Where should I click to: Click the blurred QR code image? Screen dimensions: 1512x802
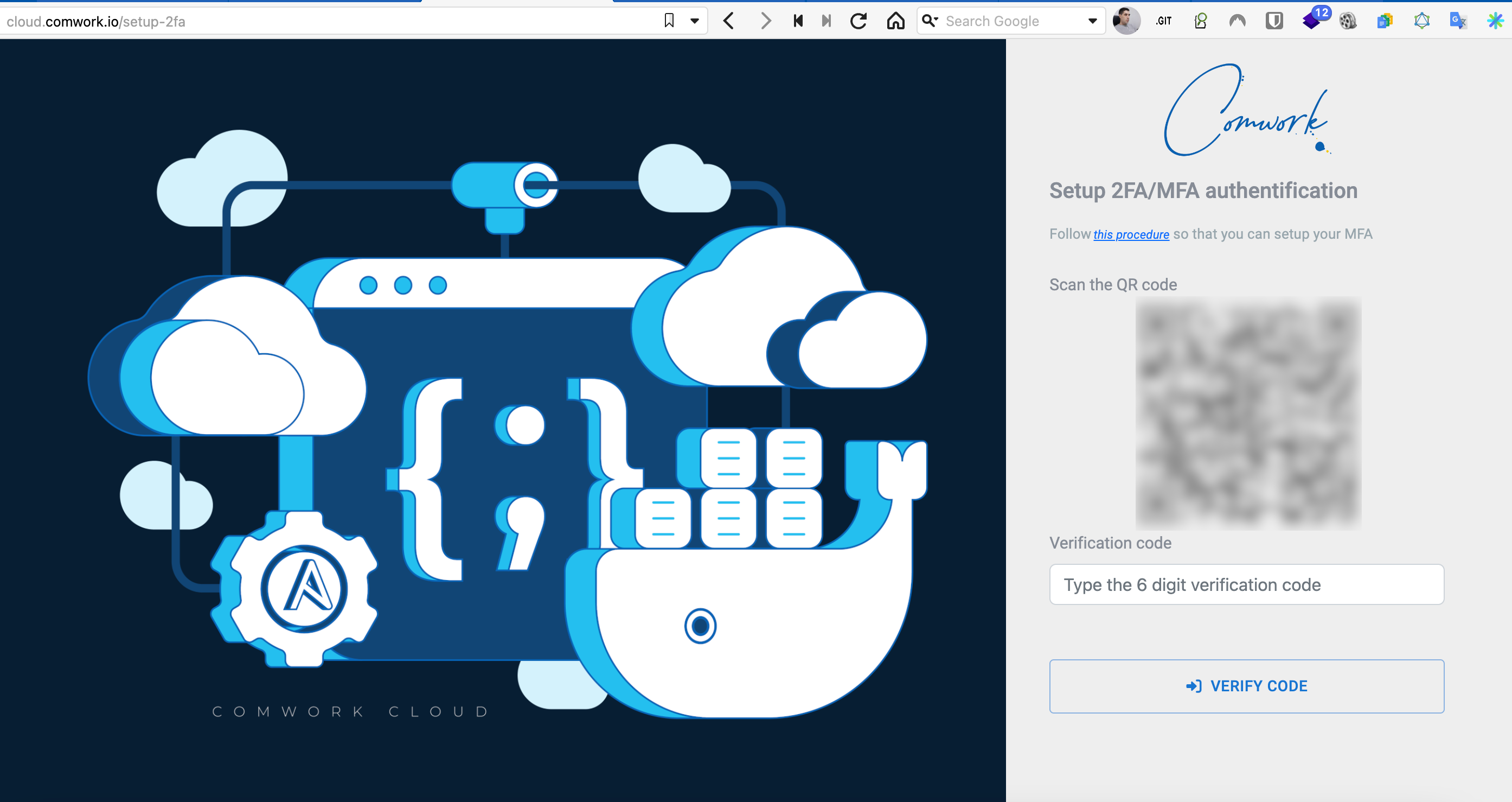1248,413
